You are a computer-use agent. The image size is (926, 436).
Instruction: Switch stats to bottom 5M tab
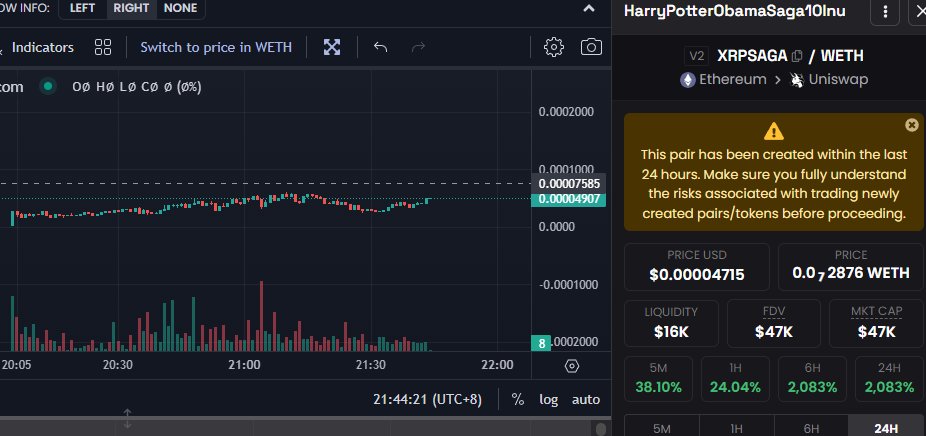pos(661,428)
